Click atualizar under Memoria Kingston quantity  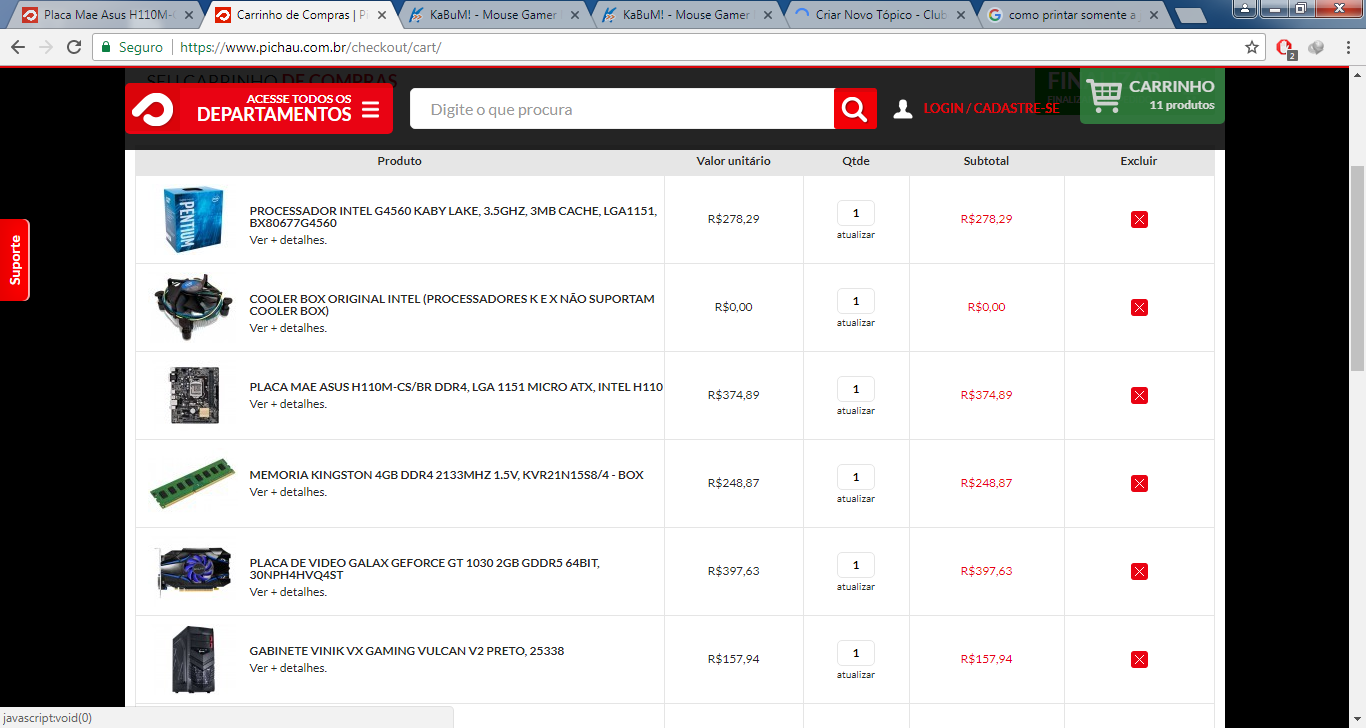(856, 499)
